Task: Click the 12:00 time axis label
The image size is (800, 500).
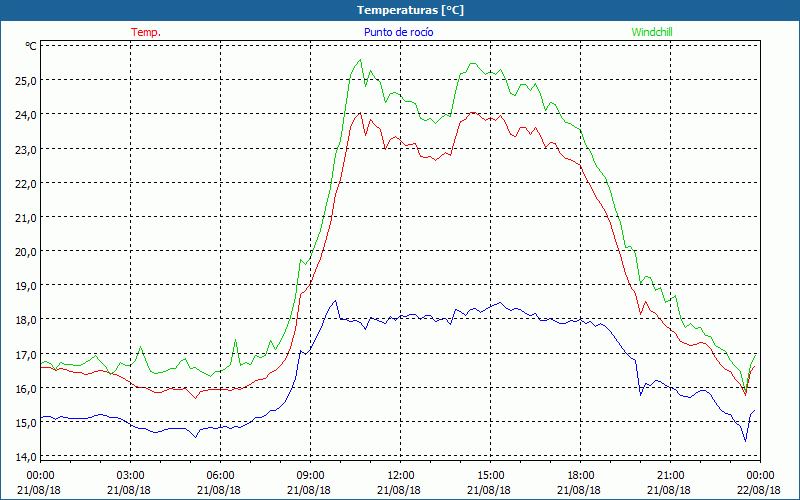Action: tap(401, 476)
